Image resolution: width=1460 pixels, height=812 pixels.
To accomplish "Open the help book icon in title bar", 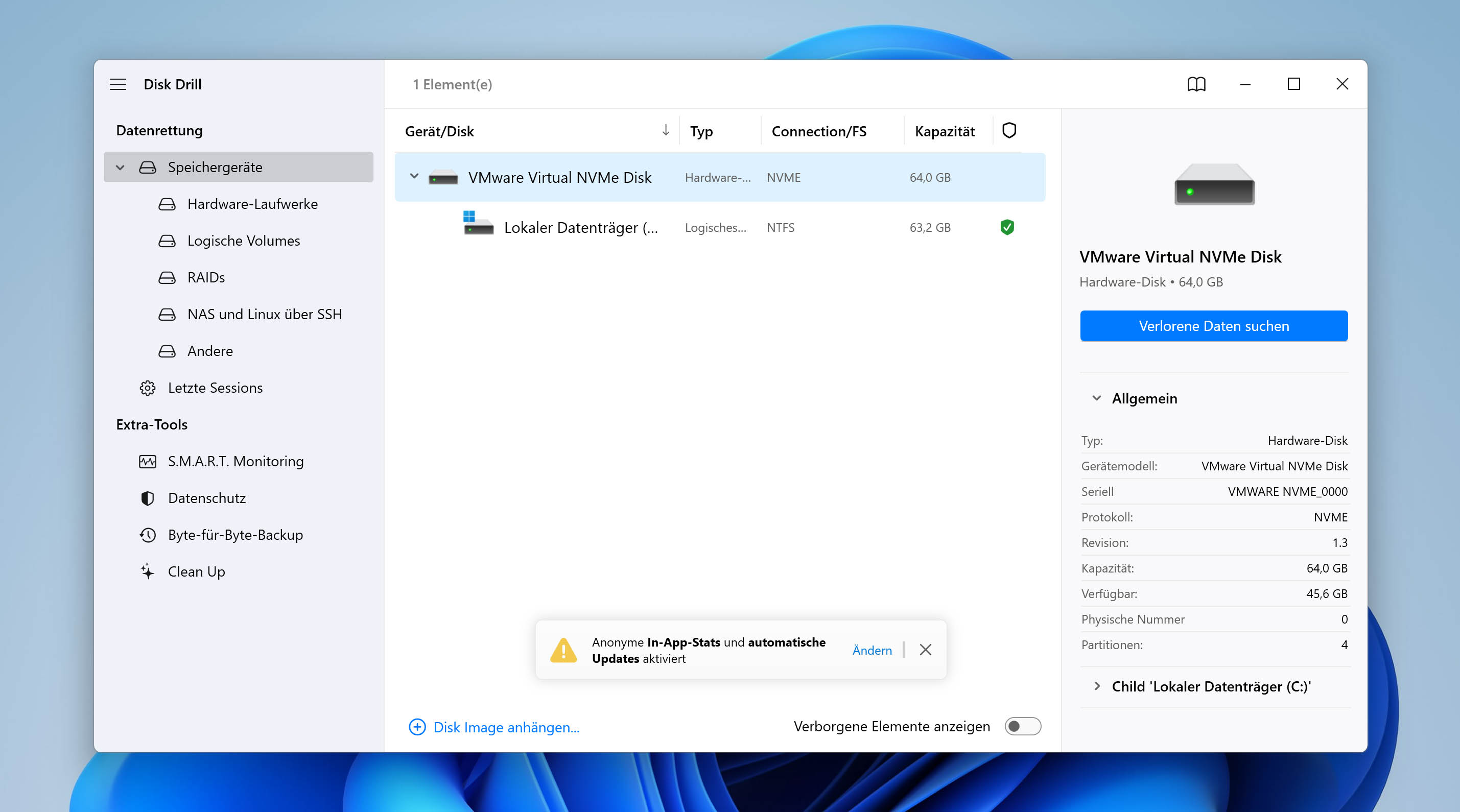I will [x=1196, y=84].
